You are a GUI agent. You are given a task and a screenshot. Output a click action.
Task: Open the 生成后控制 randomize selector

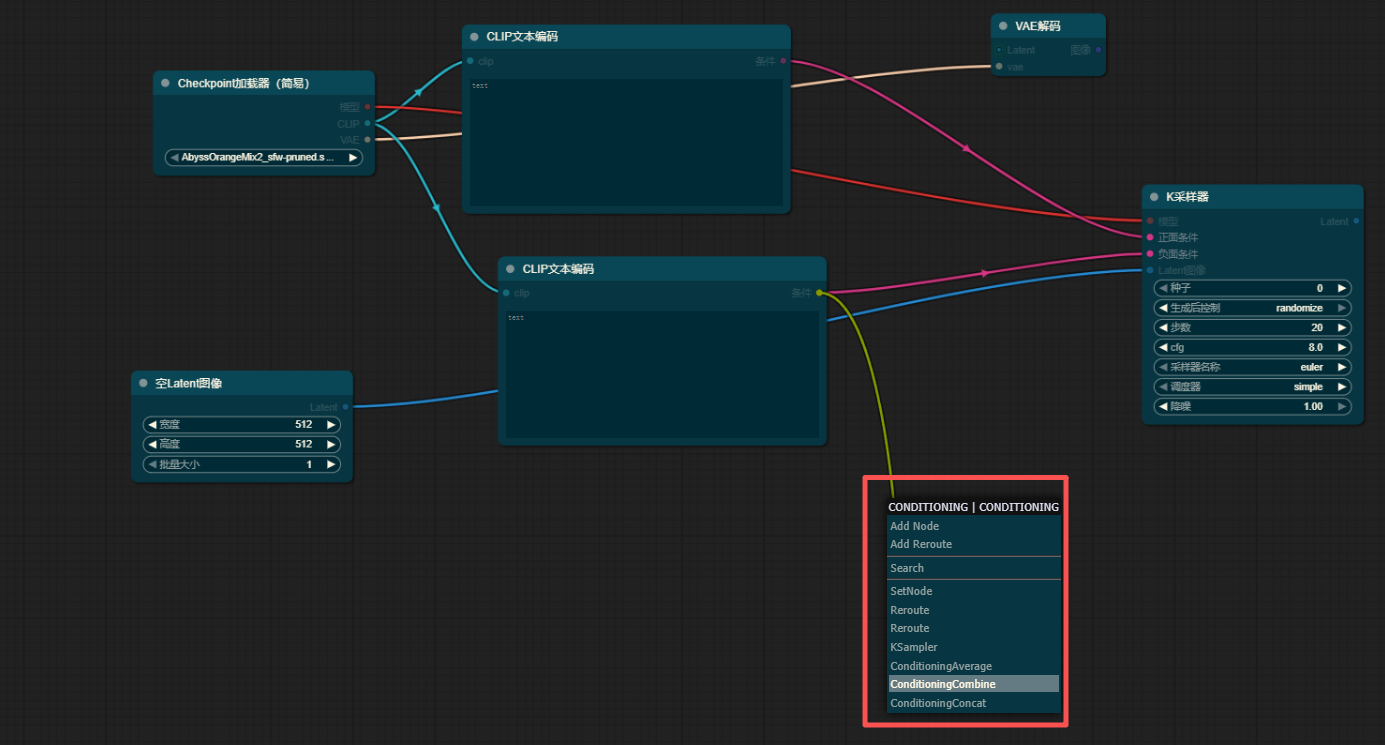pos(1252,308)
